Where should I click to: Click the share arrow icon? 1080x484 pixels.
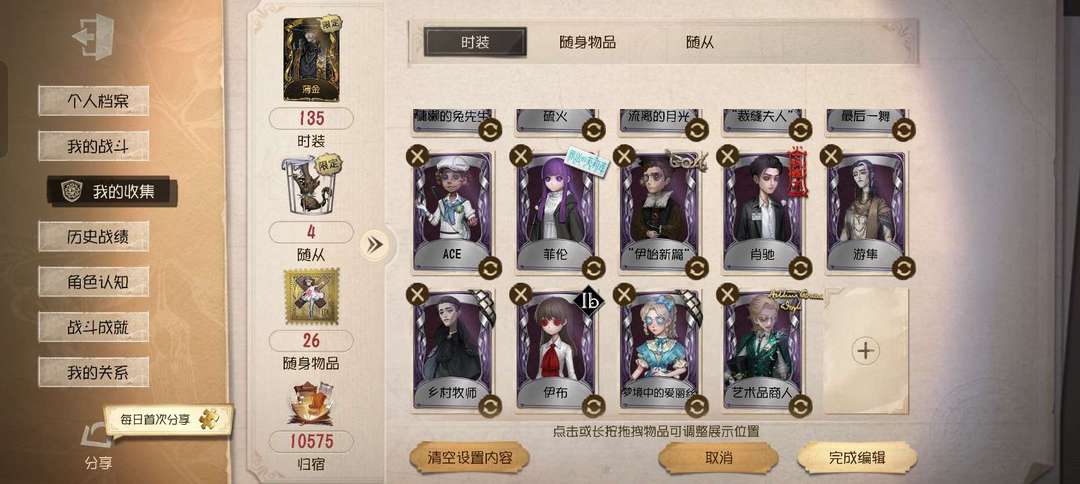pos(96,436)
